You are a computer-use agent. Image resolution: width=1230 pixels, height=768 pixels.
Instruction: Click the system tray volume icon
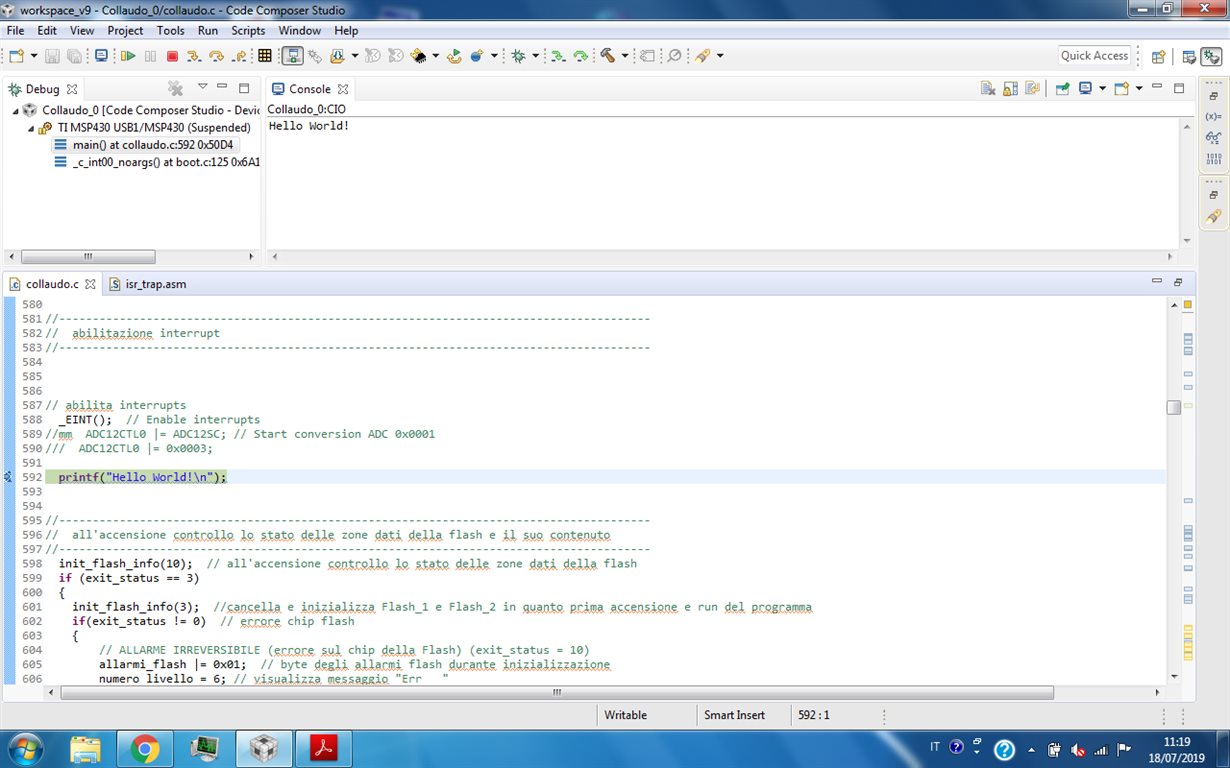click(x=1078, y=749)
